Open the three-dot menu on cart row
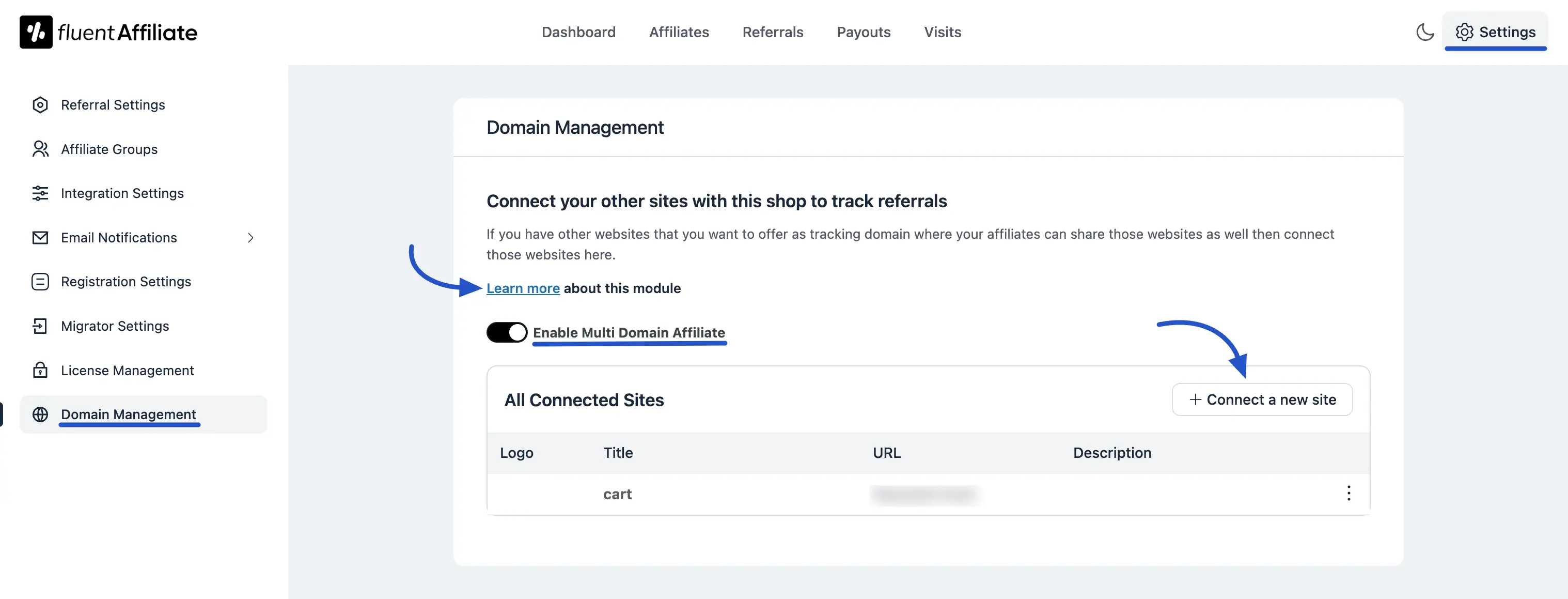Viewport: 1568px width, 599px height. click(x=1350, y=494)
